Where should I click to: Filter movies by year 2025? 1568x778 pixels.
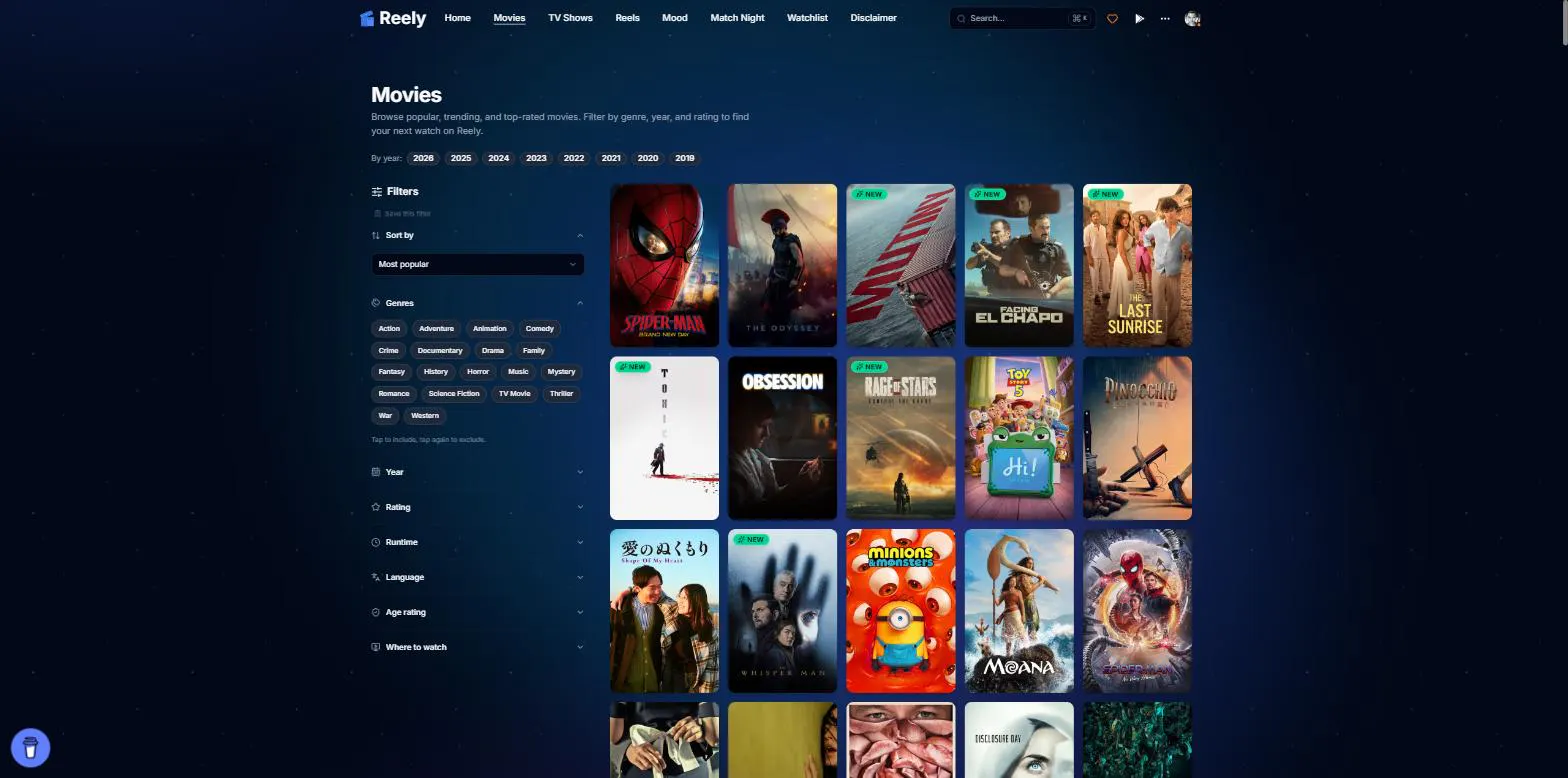(461, 158)
